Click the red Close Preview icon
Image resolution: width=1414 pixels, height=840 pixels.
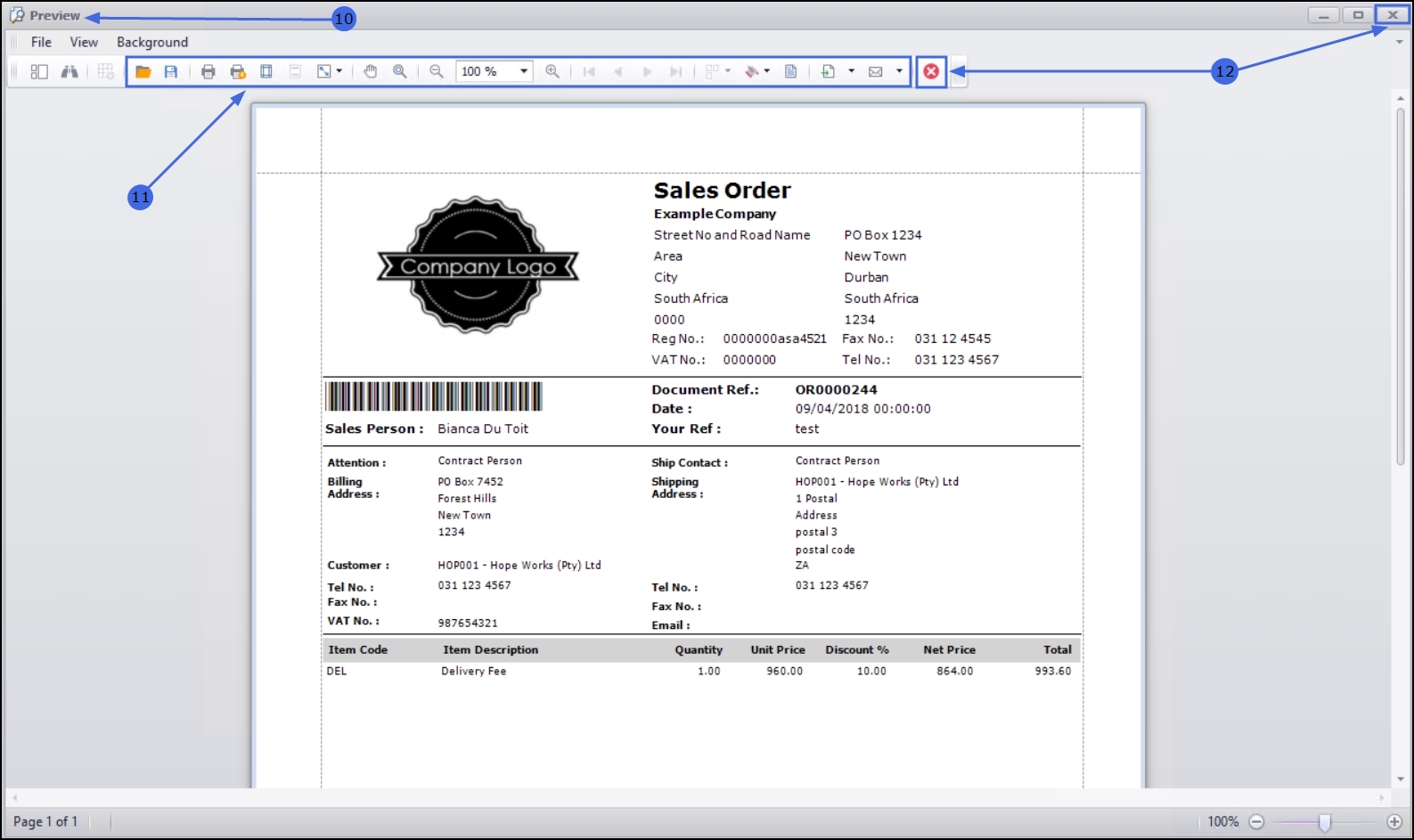tap(931, 71)
